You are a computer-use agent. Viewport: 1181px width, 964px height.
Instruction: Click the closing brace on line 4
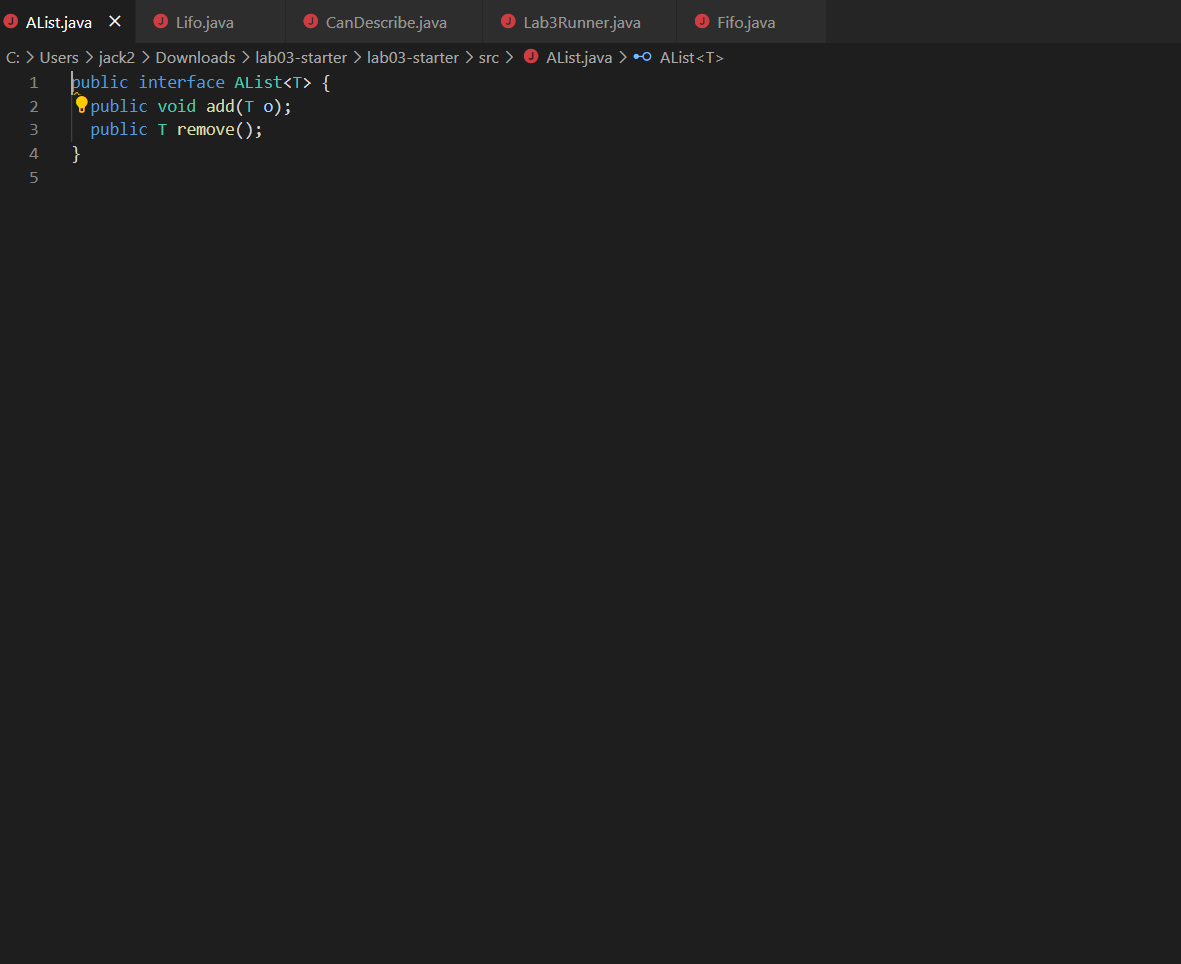[76, 154]
